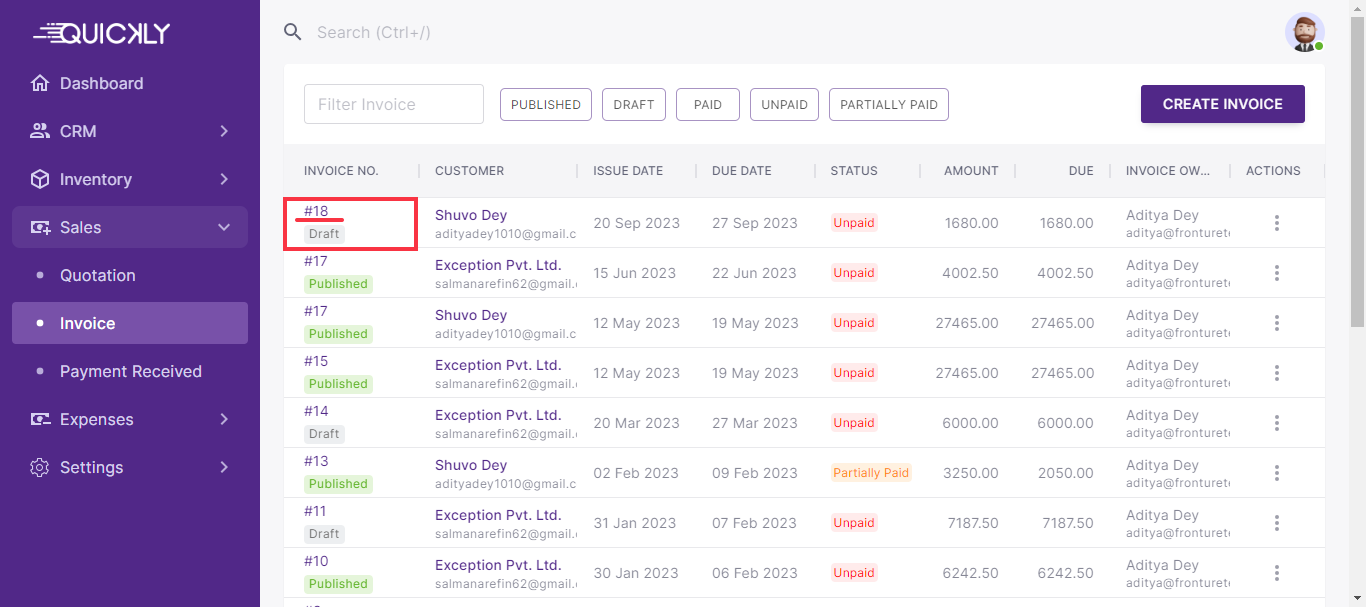Click the Filter Invoice input field
This screenshot has height=607, width=1366.
pyautogui.click(x=393, y=104)
